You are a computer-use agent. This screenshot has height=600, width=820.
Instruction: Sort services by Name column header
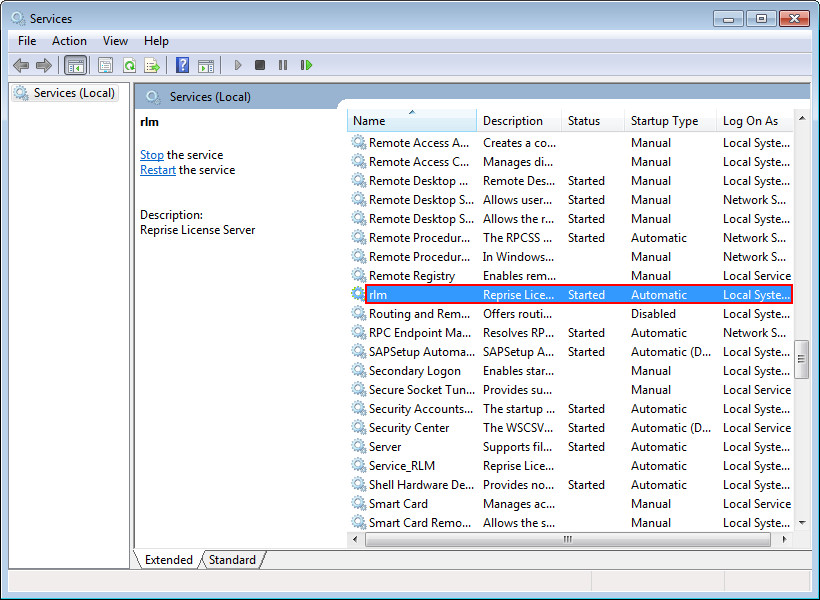pos(411,121)
